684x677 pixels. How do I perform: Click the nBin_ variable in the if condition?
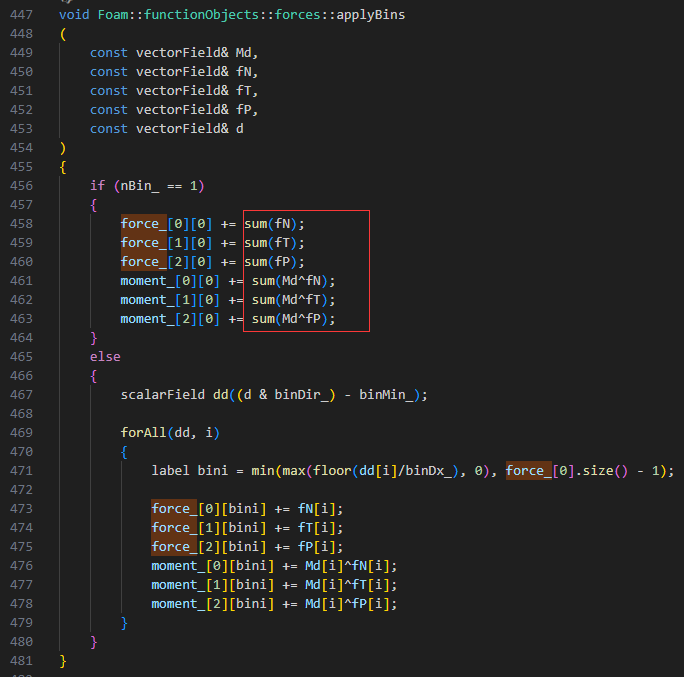(137, 186)
